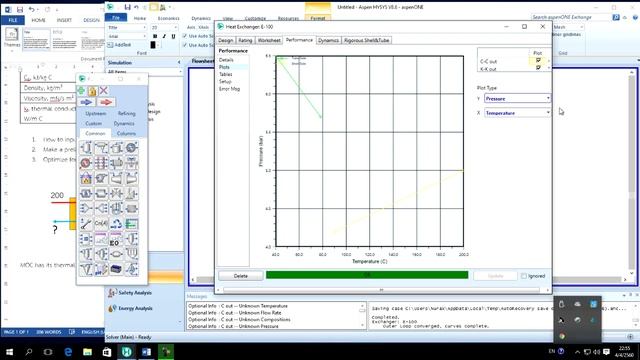Pick the blue circle cooler unit icon

[131, 148]
